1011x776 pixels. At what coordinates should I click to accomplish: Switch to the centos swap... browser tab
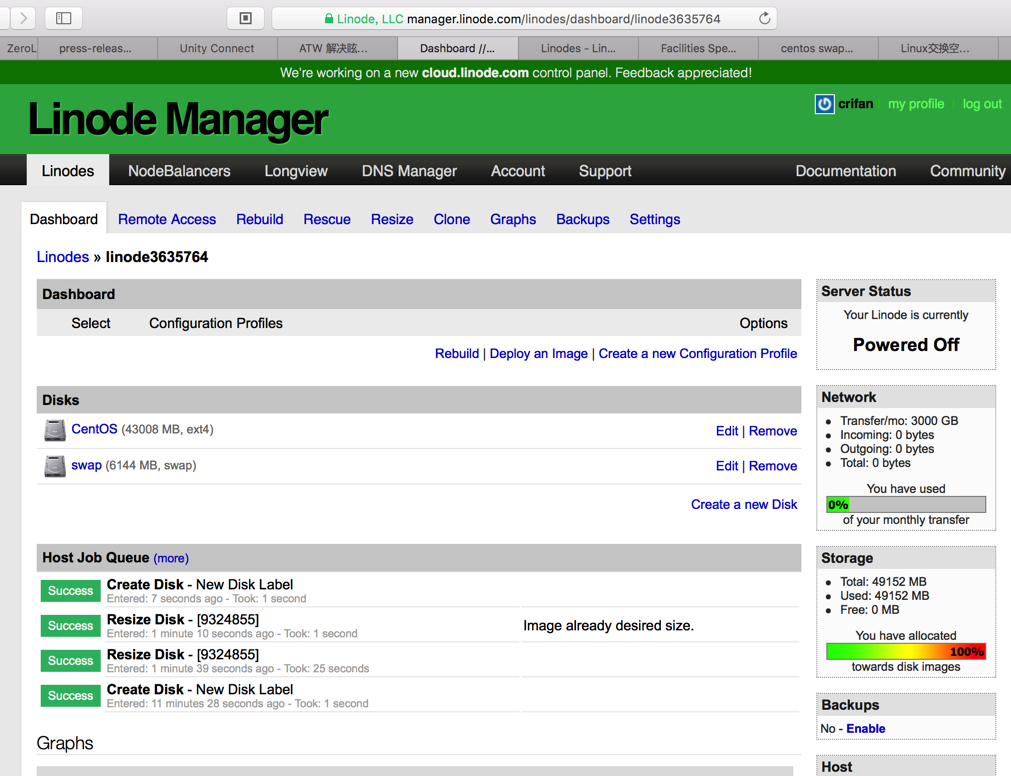(818, 48)
